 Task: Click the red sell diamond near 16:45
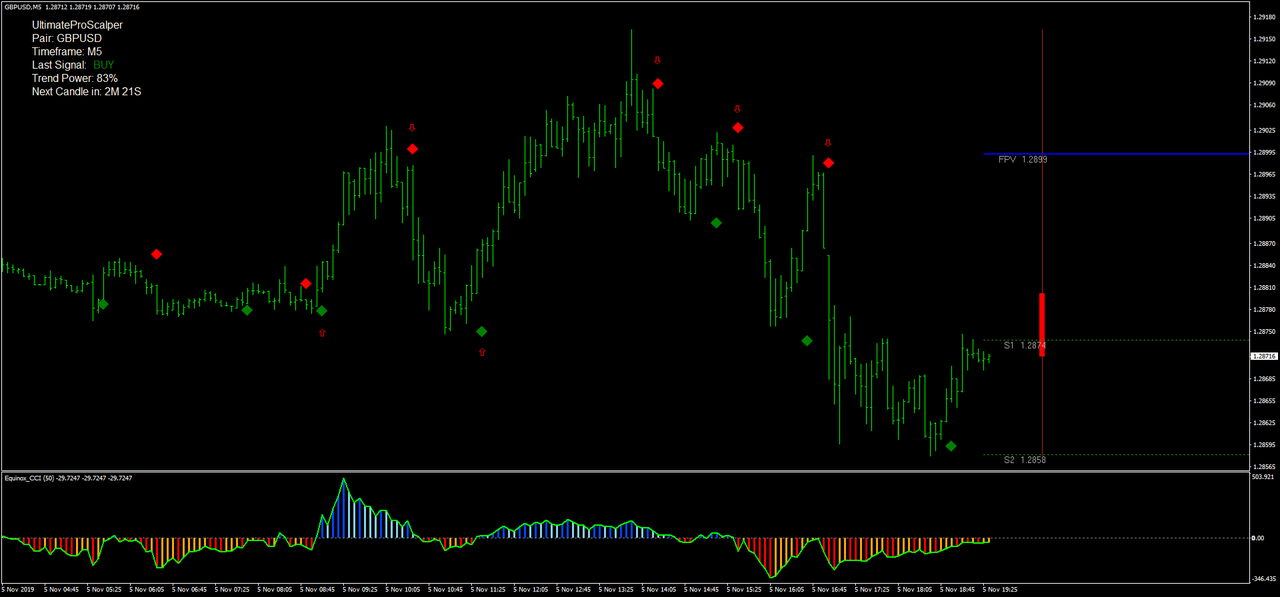tap(827, 162)
